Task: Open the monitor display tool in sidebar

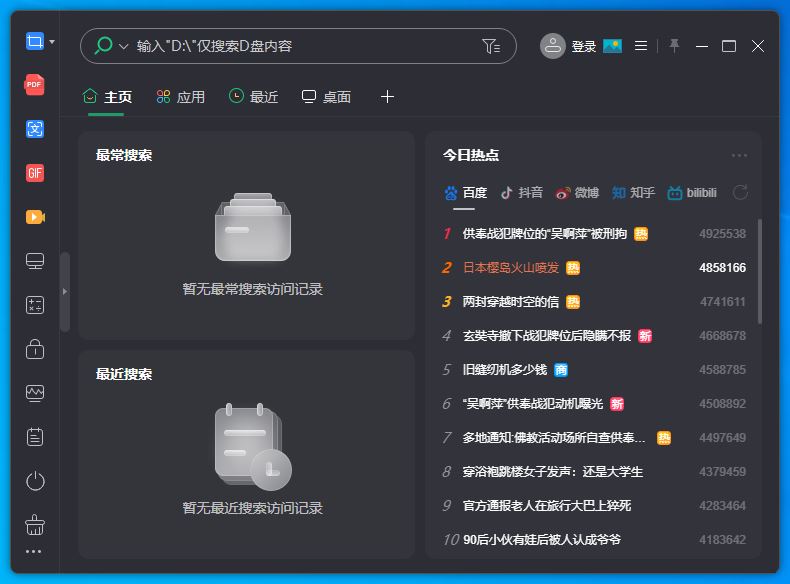Action: pos(35,261)
